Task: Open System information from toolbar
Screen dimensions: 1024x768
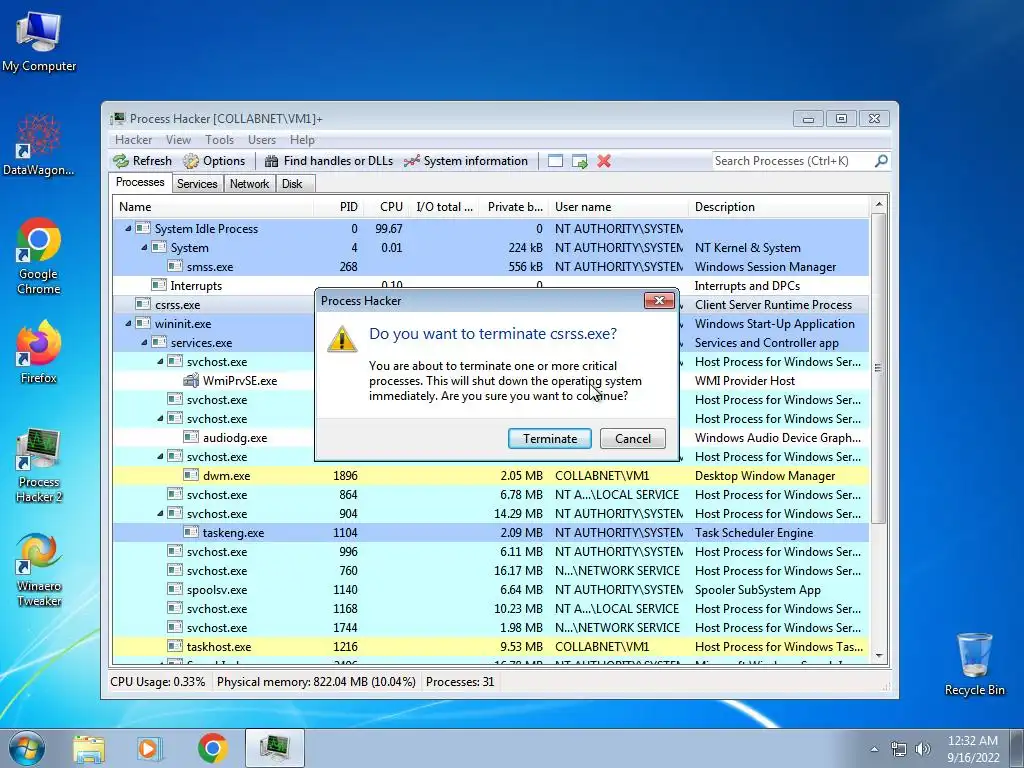Action: tap(465, 161)
